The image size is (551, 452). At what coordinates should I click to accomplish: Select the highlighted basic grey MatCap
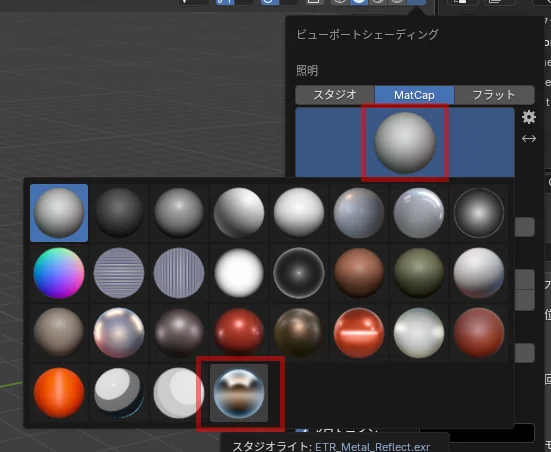click(59, 213)
